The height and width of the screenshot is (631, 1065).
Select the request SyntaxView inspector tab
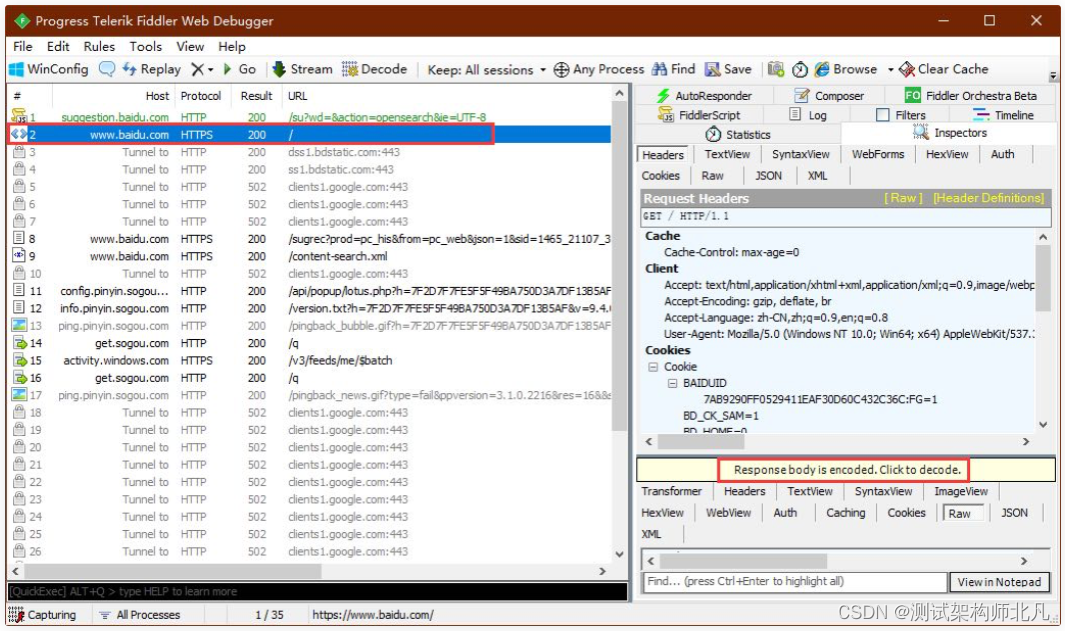coord(800,154)
